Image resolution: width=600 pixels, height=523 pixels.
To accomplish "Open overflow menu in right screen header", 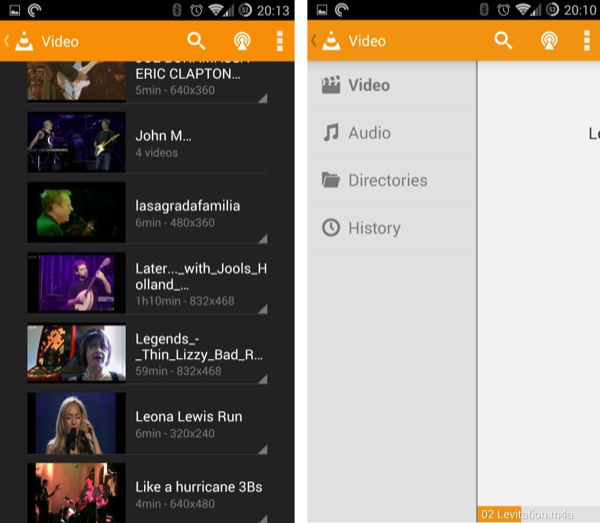I will pyautogui.click(x=587, y=40).
